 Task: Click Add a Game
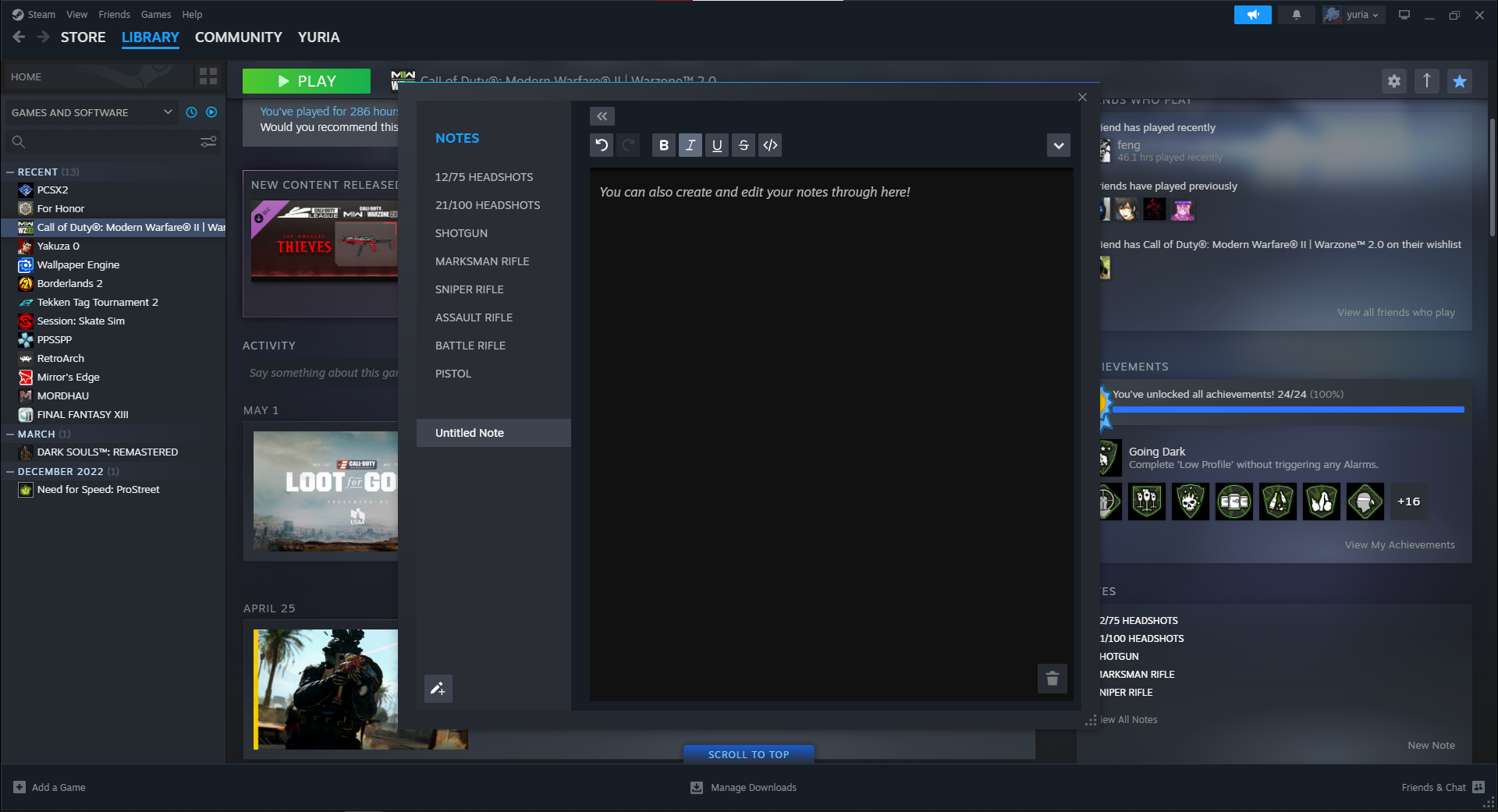pyautogui.click(x=49, y=788)
